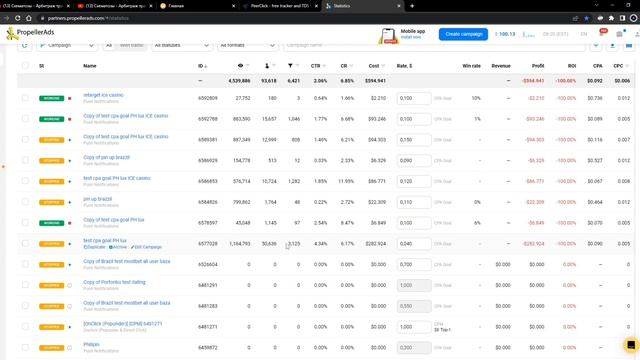The width and height of the screenshot is (640, 360).
Task: Click the PropellerAds logo
Action: (30, 33)
